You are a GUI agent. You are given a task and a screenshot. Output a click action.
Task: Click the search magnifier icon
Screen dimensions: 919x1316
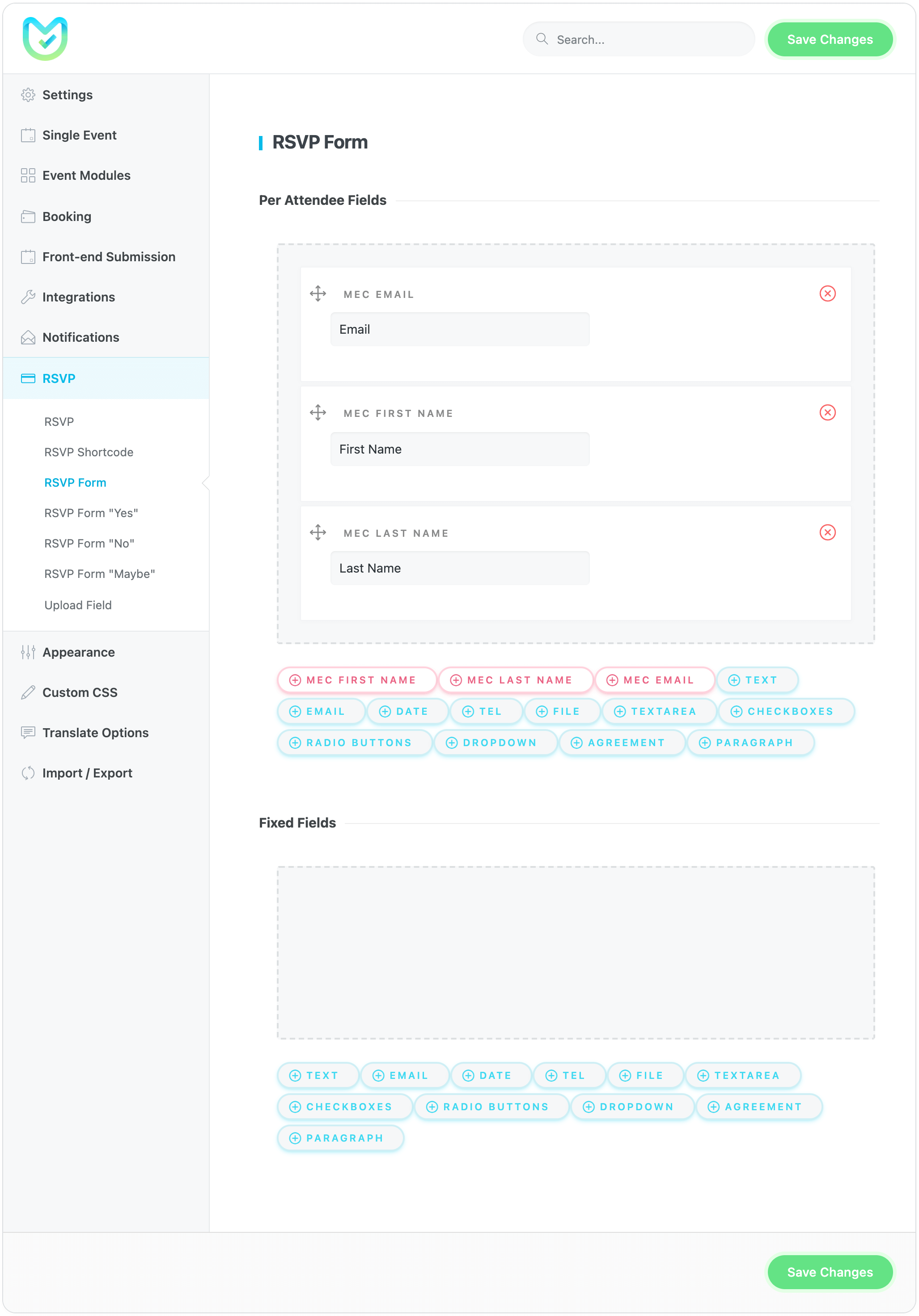(542, 39)
